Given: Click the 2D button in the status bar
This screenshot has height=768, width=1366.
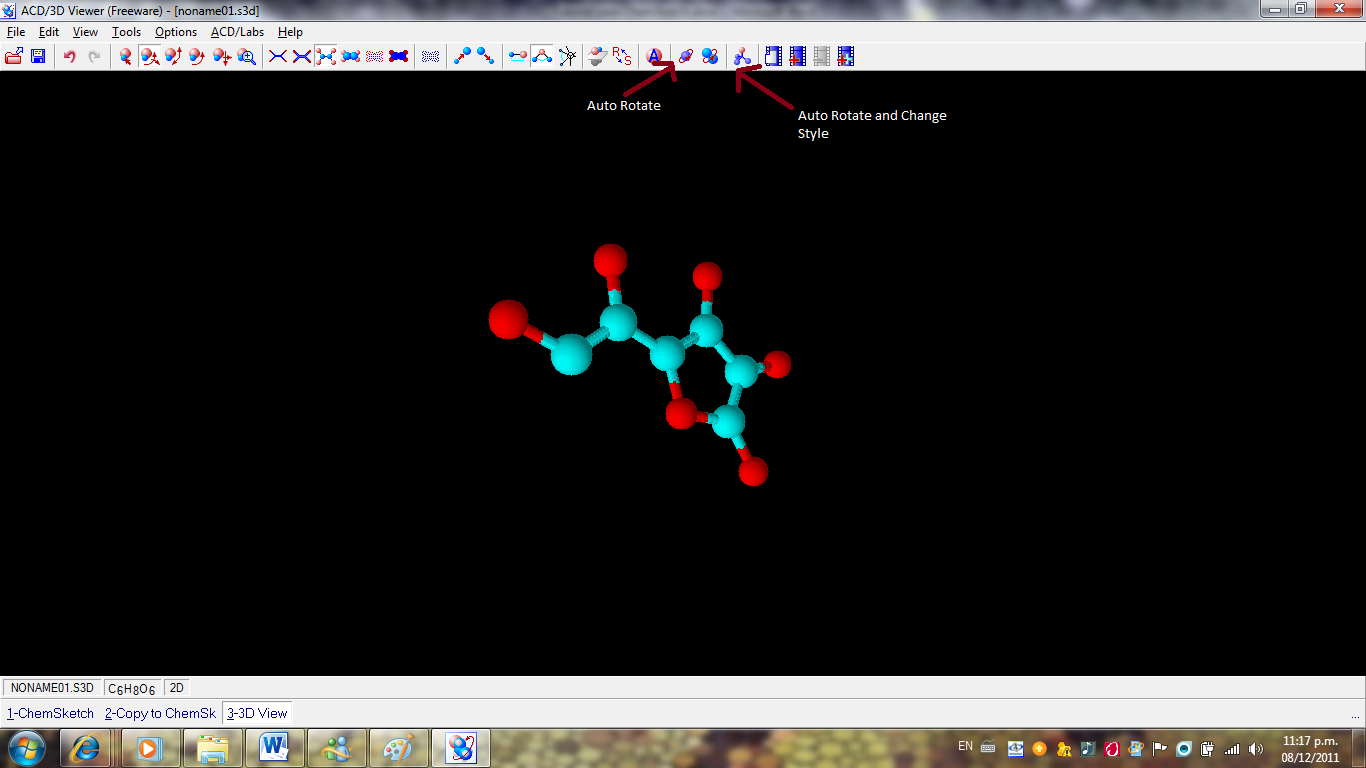Looking at the screenshot, I should (175, 687).
